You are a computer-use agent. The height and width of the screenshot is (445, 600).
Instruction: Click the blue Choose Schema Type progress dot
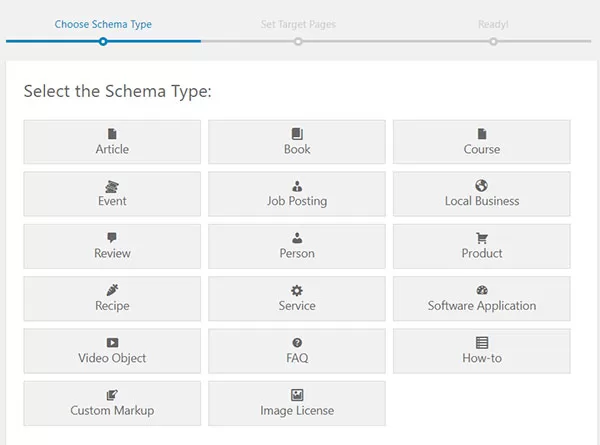(103, 41)
